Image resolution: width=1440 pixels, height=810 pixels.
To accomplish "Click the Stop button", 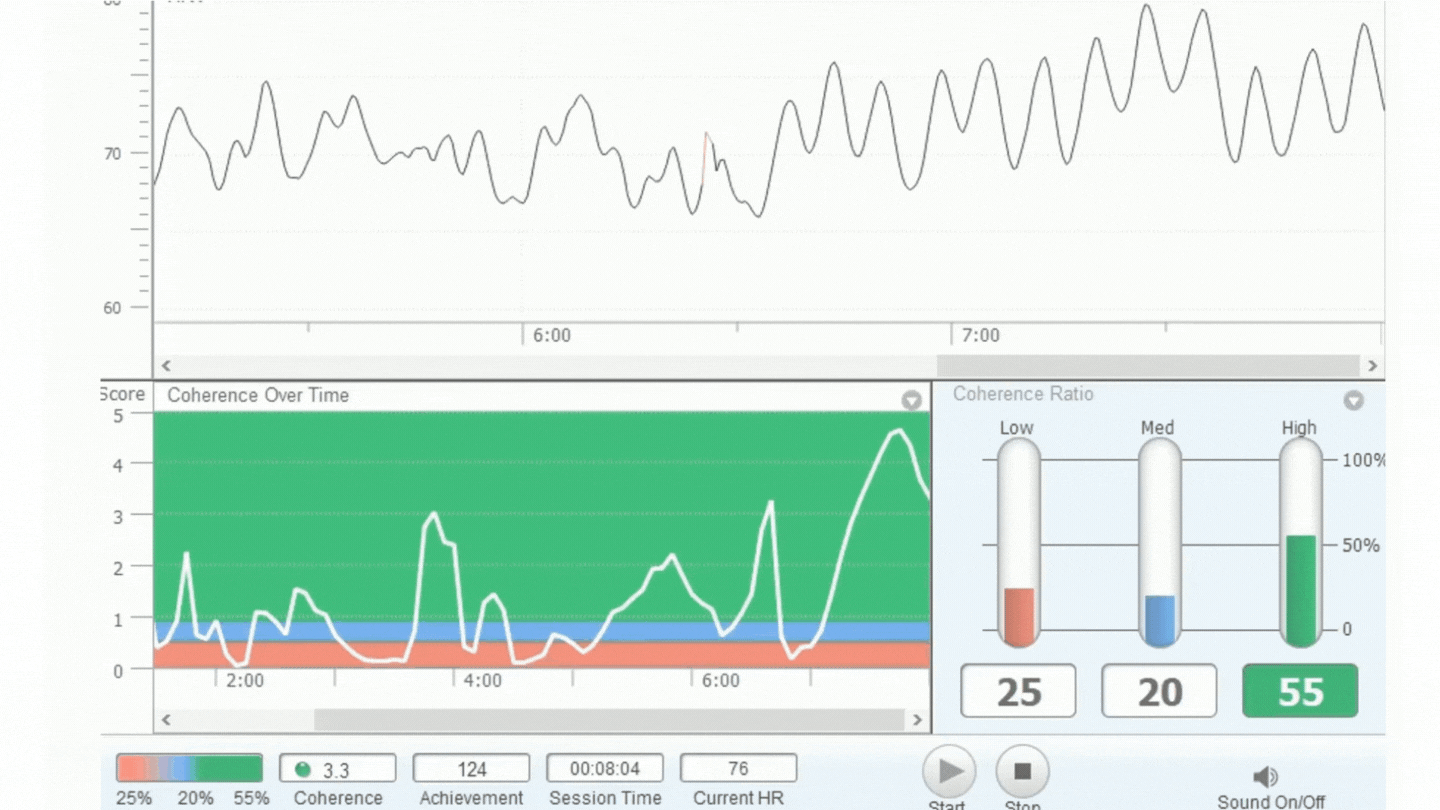I will pos(1022,771).
